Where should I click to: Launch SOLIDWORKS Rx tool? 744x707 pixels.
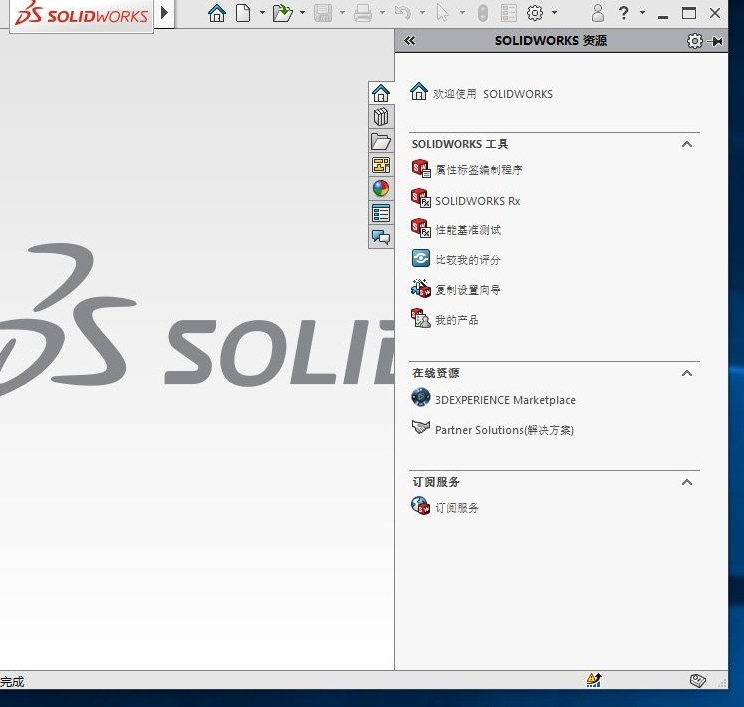pos(477,201)
